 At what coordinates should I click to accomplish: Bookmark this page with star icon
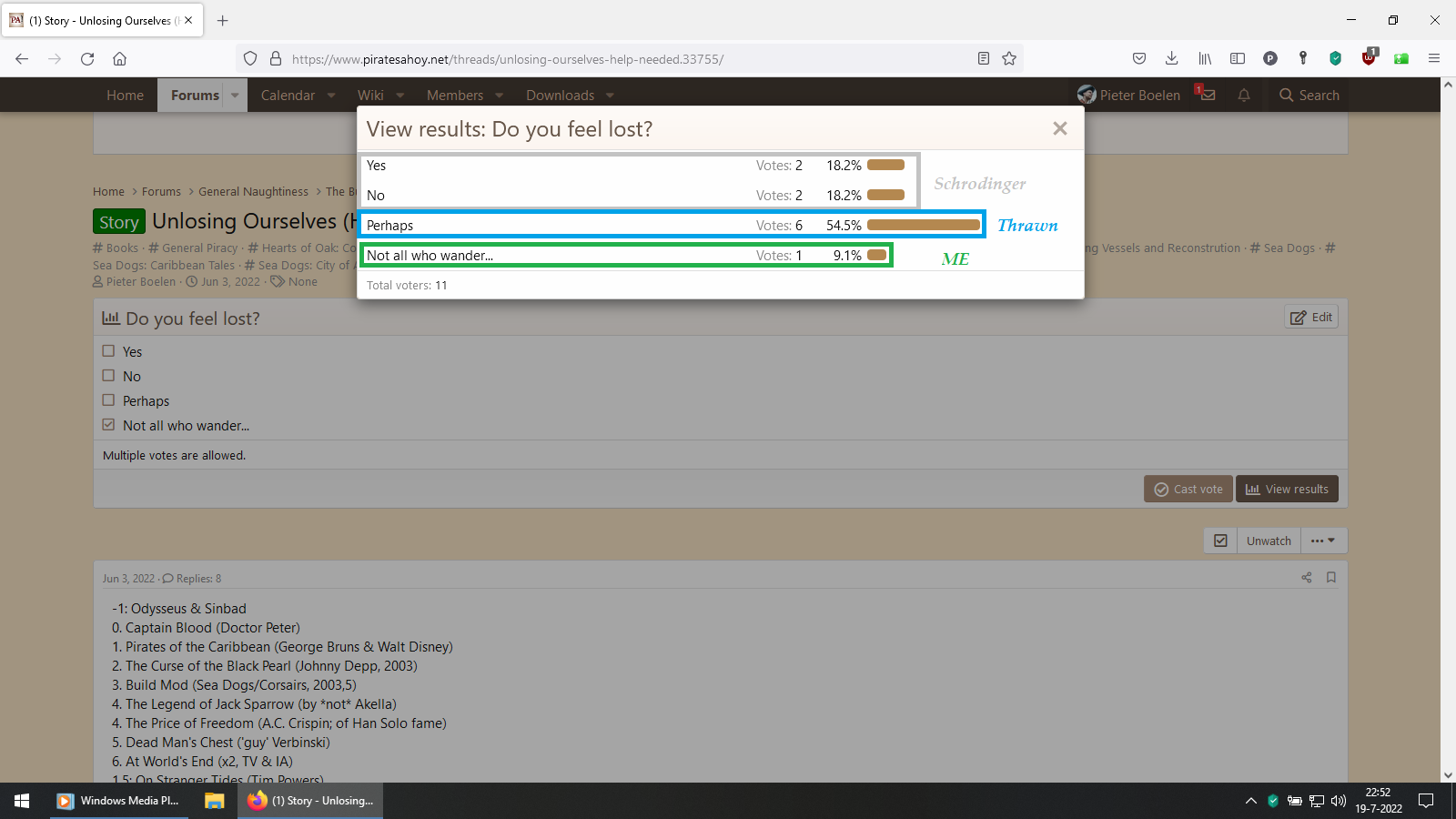pos(1009,58)
